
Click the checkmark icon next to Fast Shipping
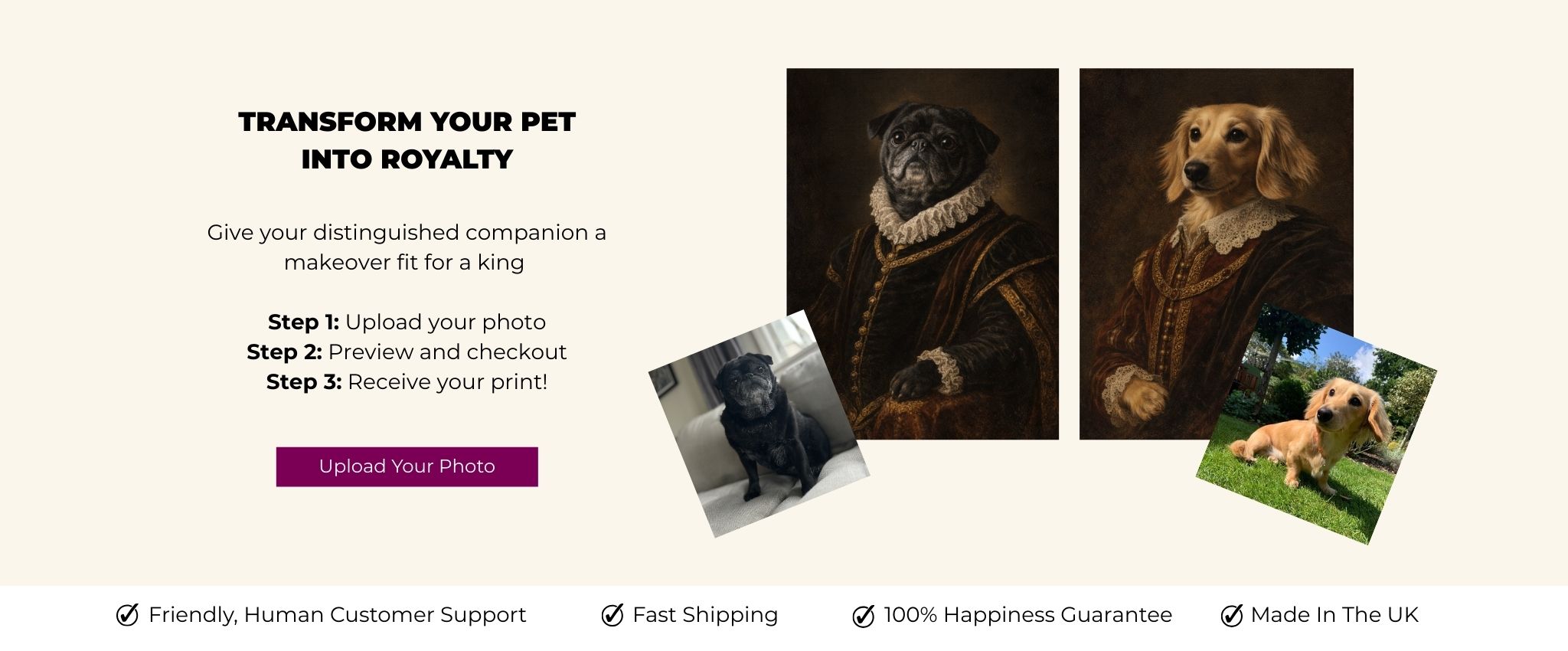click(612, 615)
